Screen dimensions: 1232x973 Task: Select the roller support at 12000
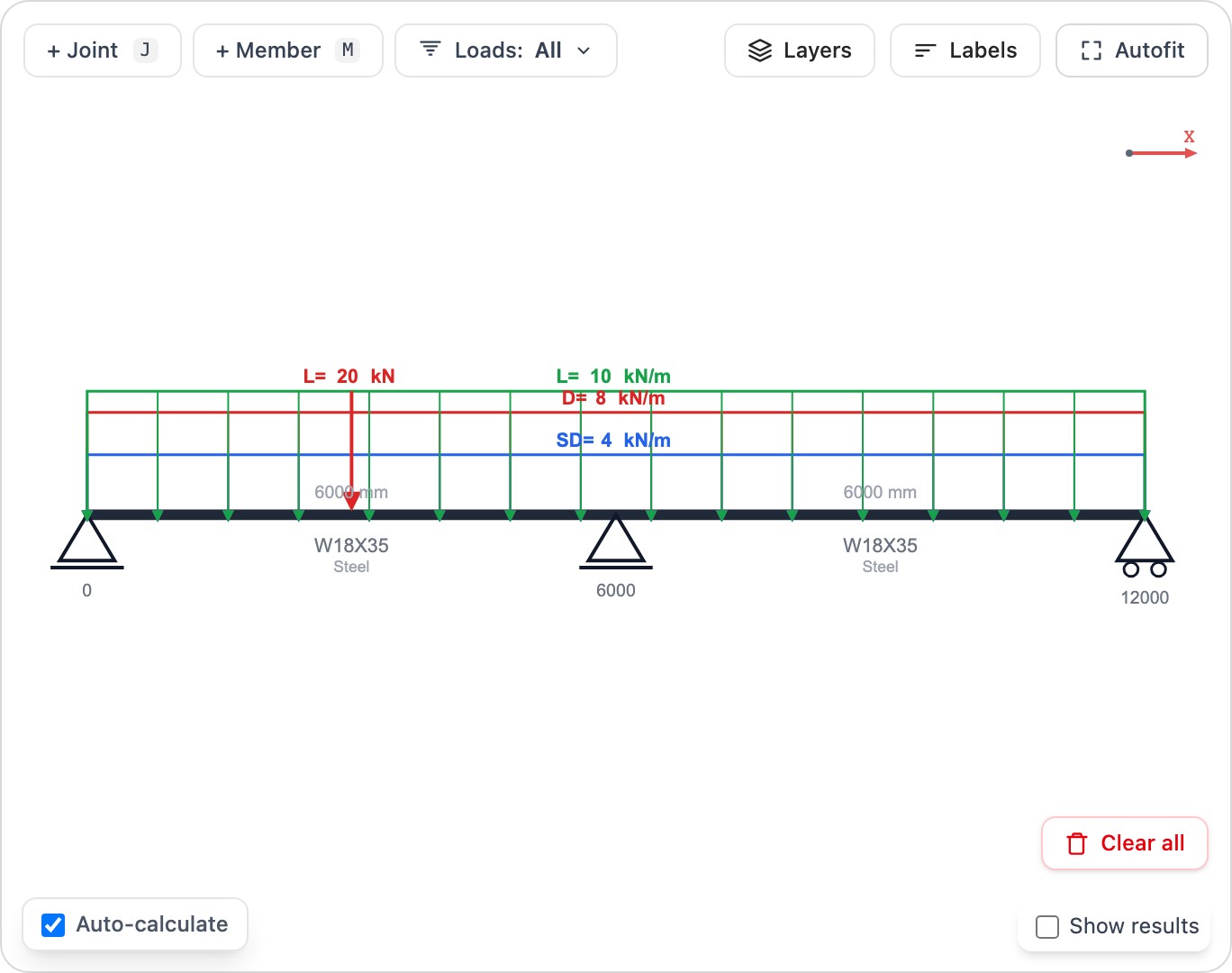1145,546
